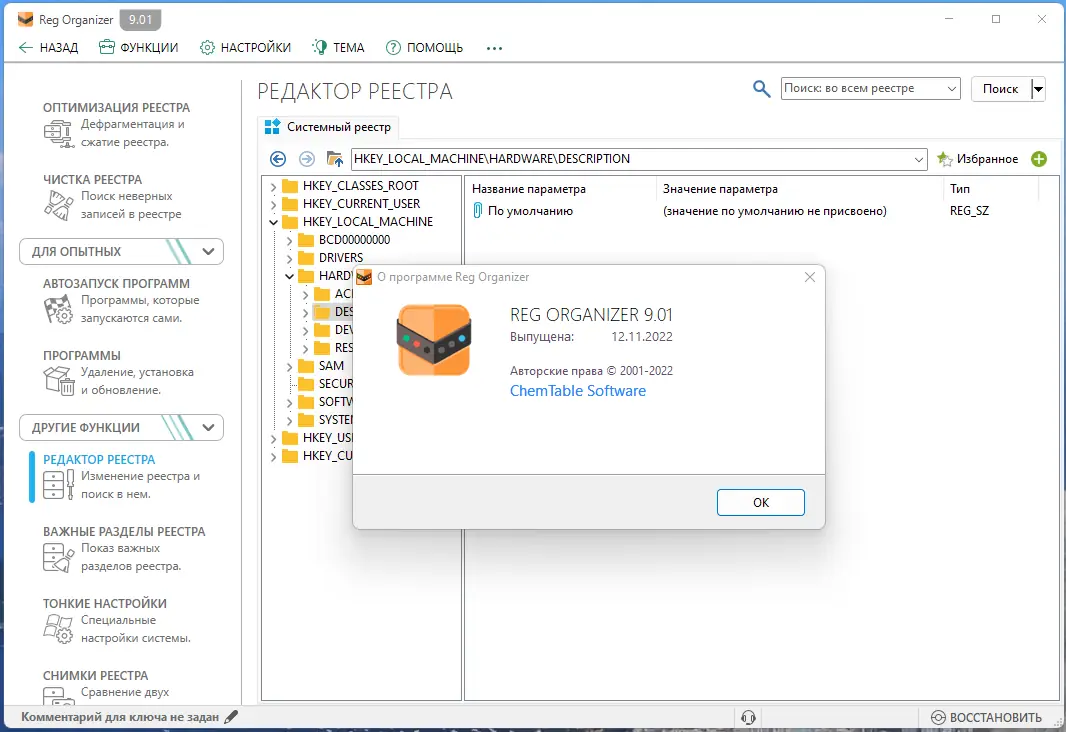The width and height of the screenshot is (1066, 732).
Task: Click ВОССТАНОВИТЬ in the status bar
Action: pyautogui.click(x=986, y=717)
